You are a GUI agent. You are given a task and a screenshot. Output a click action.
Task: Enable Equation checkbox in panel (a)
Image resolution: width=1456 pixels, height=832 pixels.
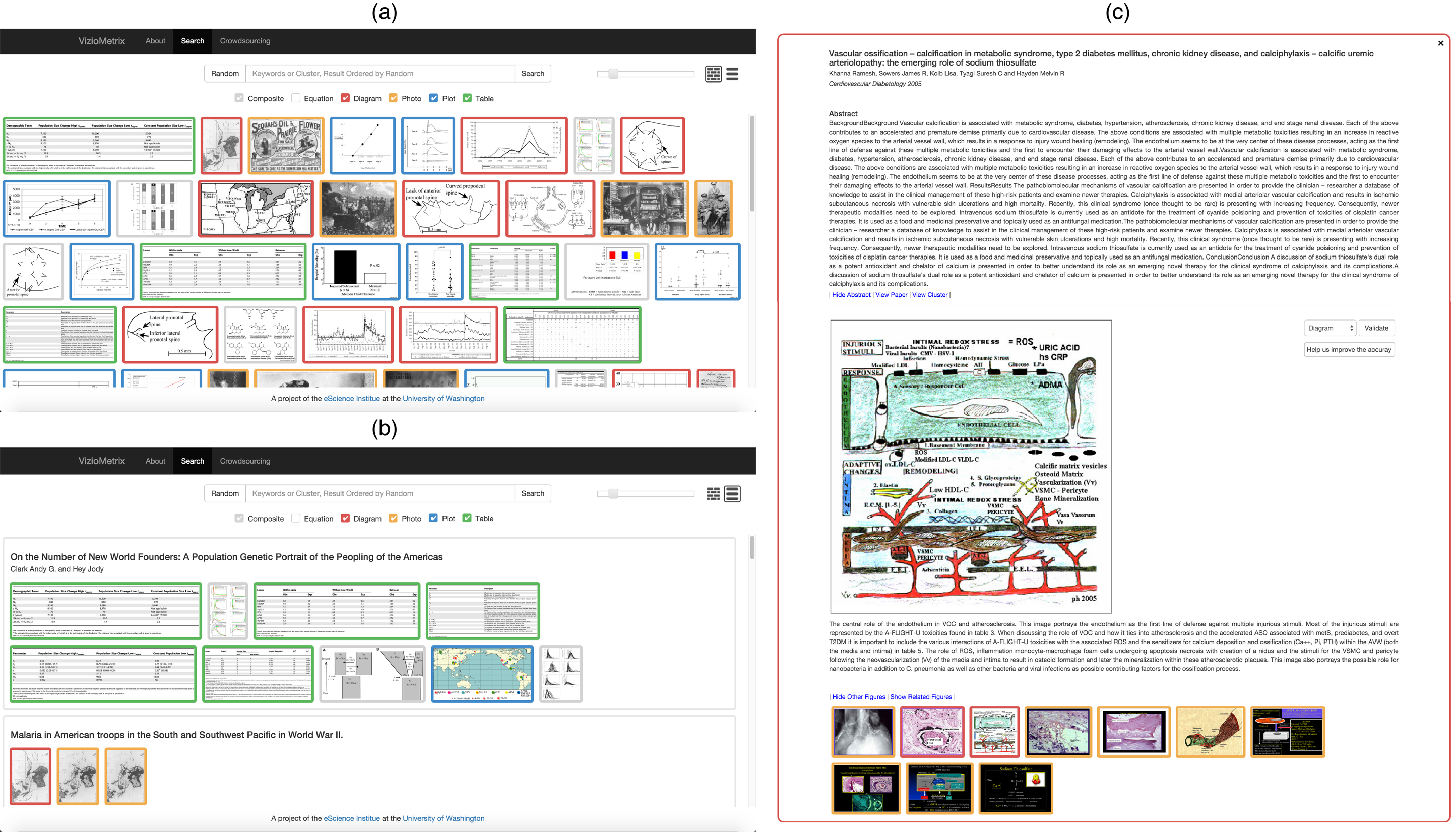coord(295,98)
